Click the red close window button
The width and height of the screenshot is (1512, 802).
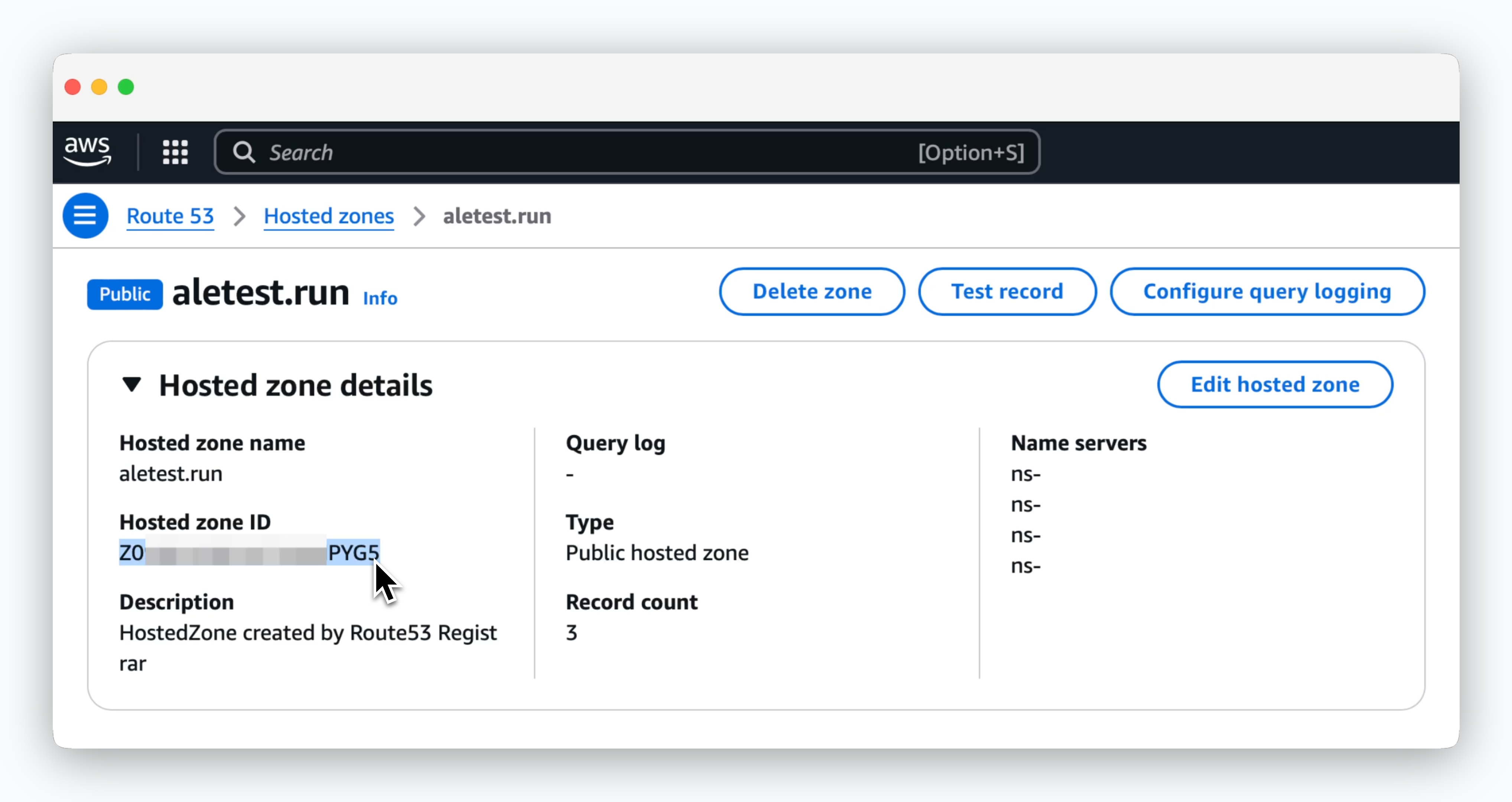pyautogui.click(x=73, y=87)
